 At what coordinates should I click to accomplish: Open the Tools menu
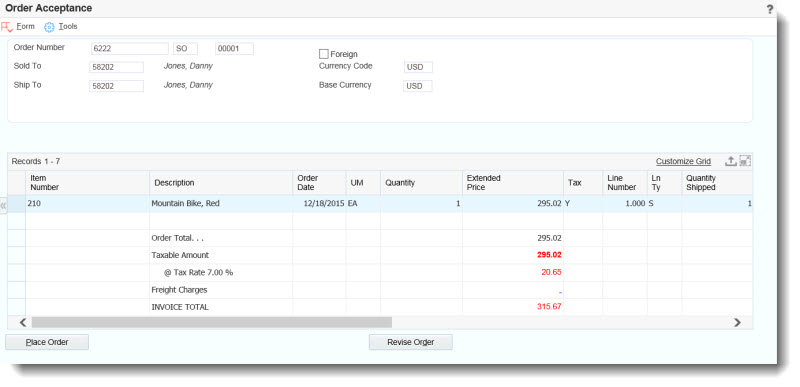[x=68, y=27]
